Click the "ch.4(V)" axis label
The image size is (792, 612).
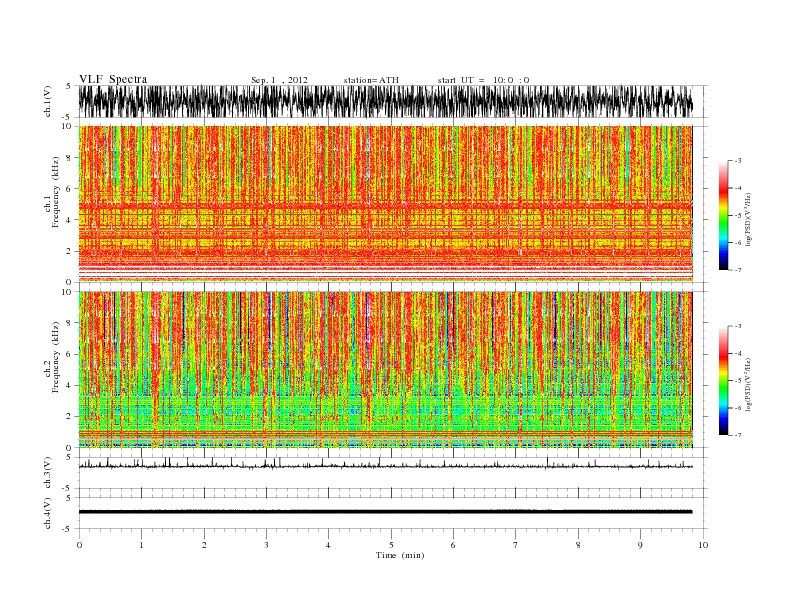point(48,513)
